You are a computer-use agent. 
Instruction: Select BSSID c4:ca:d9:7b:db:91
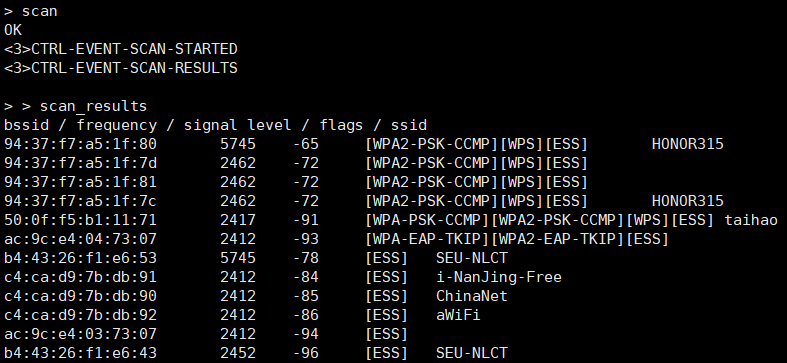coord(80,277)
